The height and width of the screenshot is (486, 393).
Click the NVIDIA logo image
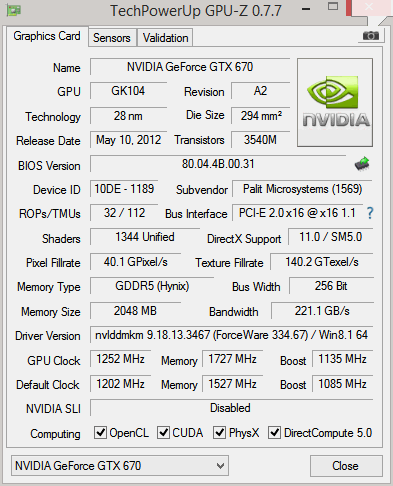point(335,103)
